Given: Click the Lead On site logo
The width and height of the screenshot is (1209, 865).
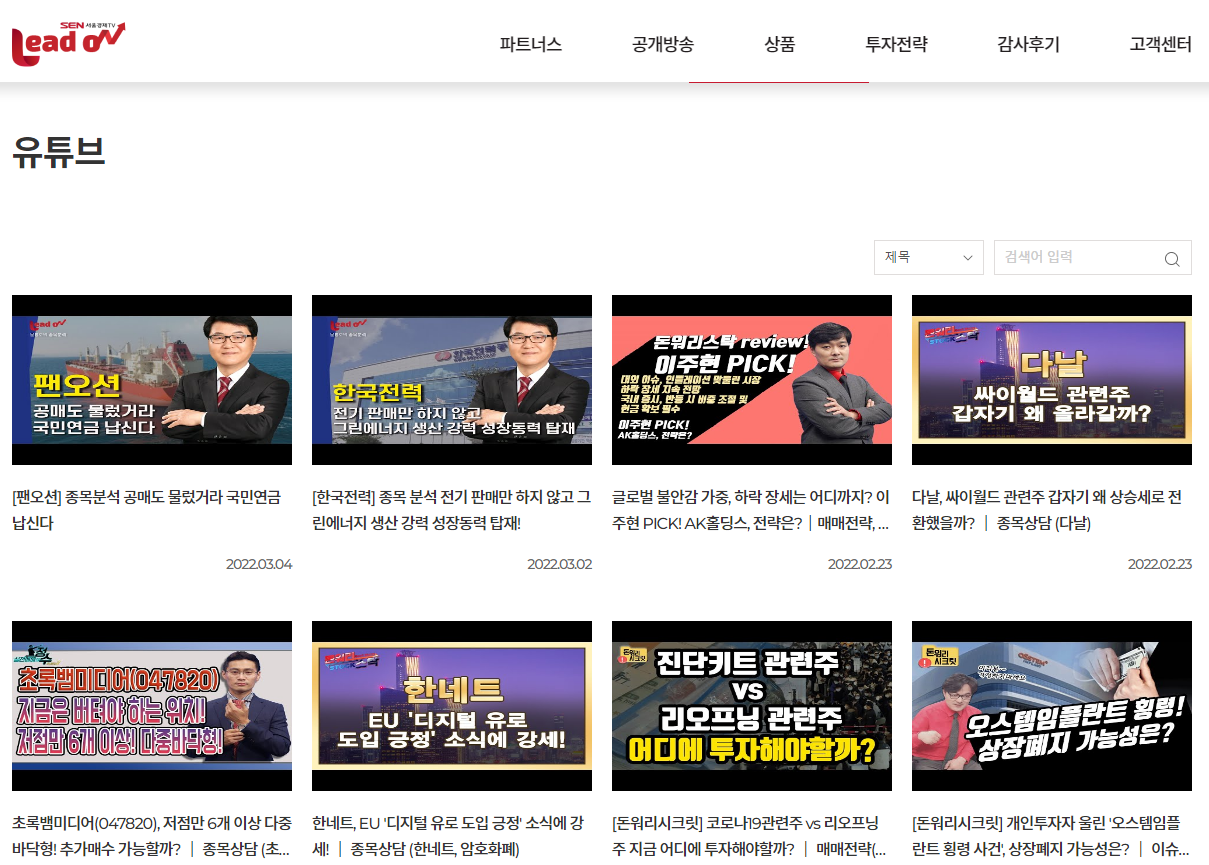Looking at the screenshot, I should tap(68, 43).
